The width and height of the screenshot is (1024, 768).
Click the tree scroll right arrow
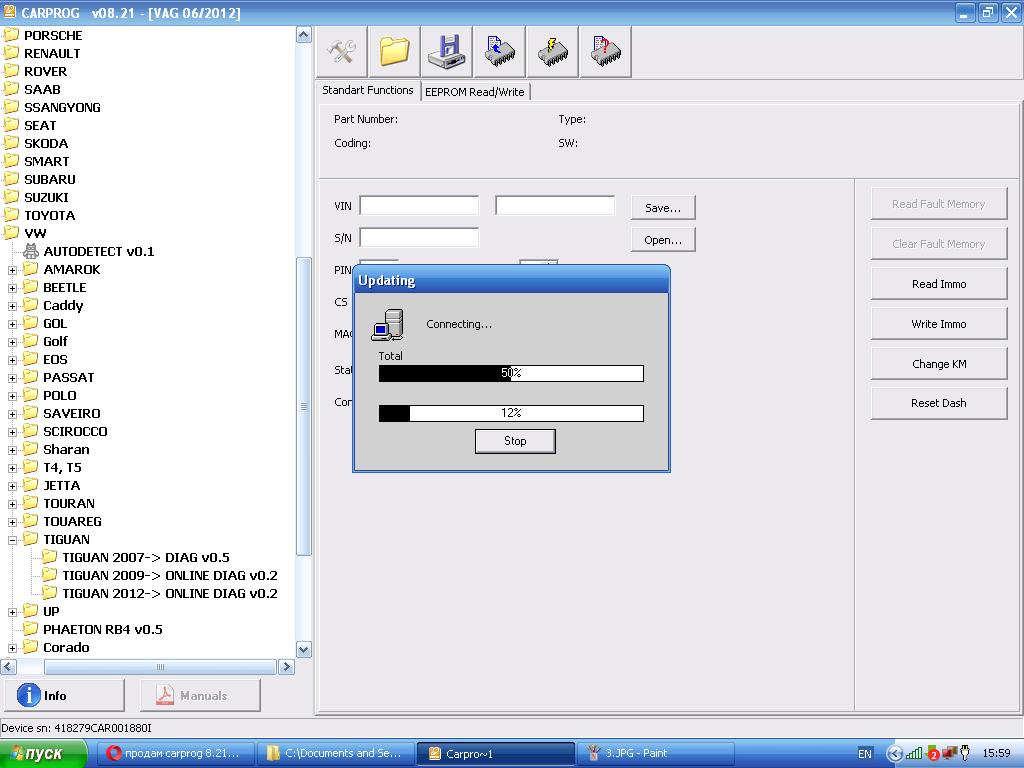[286, 667]
